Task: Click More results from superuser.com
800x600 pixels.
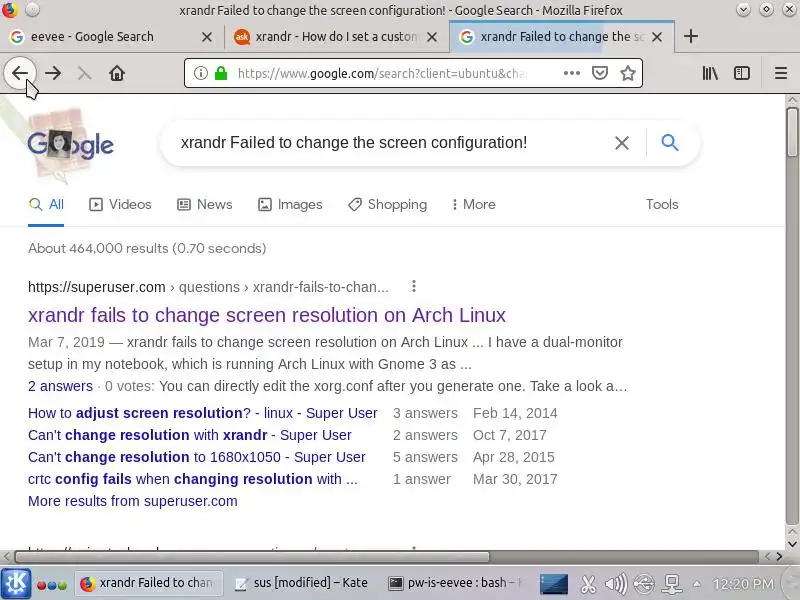Action: (133, 501)
